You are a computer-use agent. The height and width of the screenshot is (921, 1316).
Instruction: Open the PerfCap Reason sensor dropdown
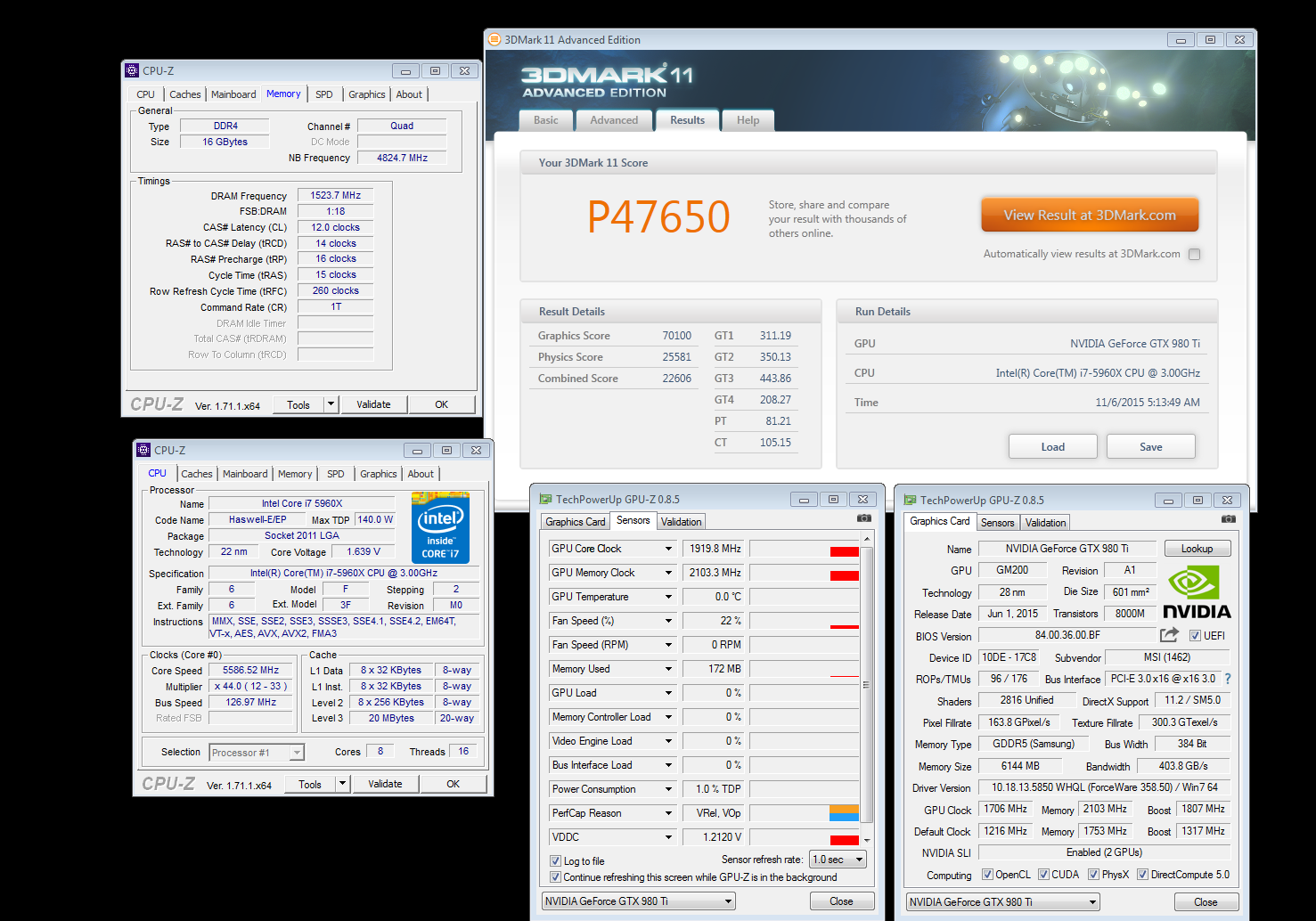pyautogui.click(x=668, y=813)
